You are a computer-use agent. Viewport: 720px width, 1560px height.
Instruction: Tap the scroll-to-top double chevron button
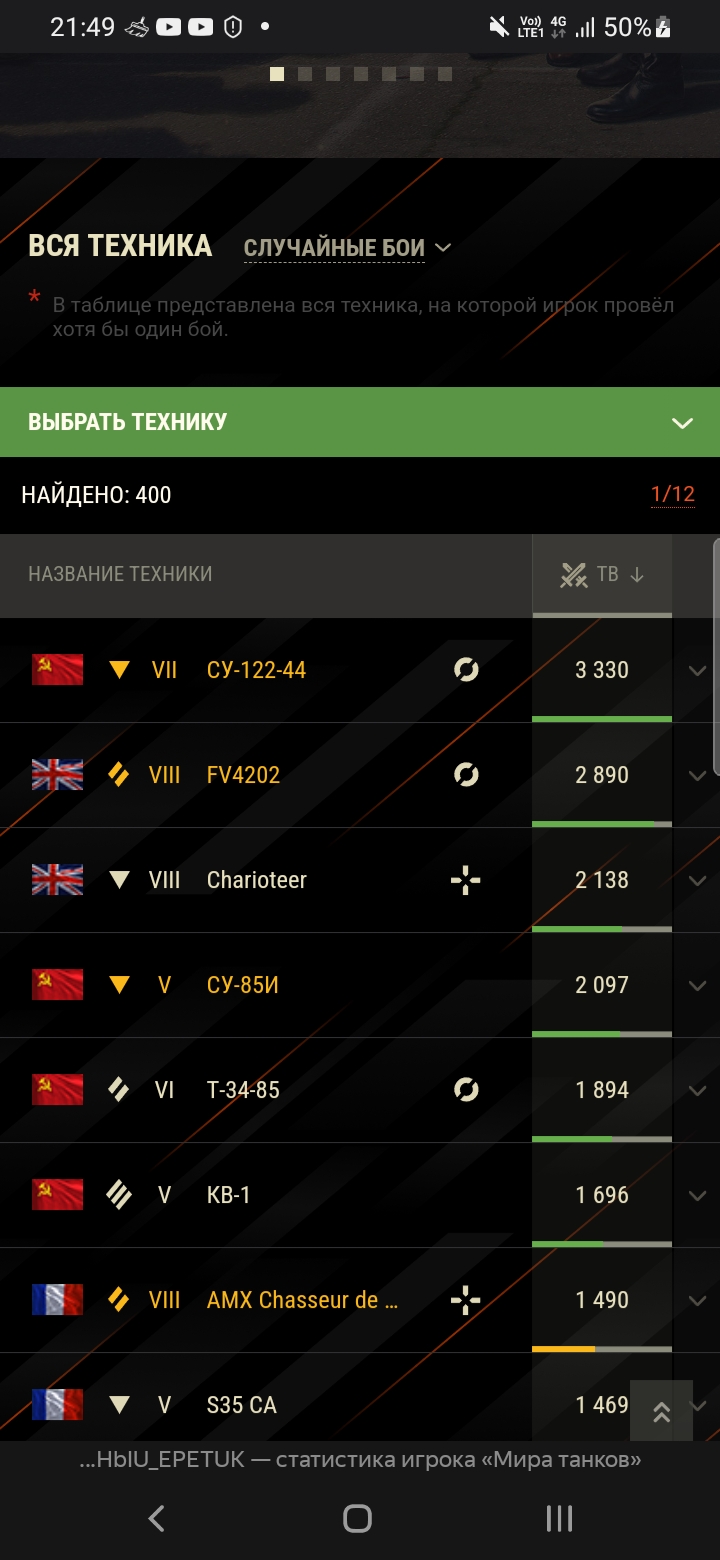click(661, 1411)
